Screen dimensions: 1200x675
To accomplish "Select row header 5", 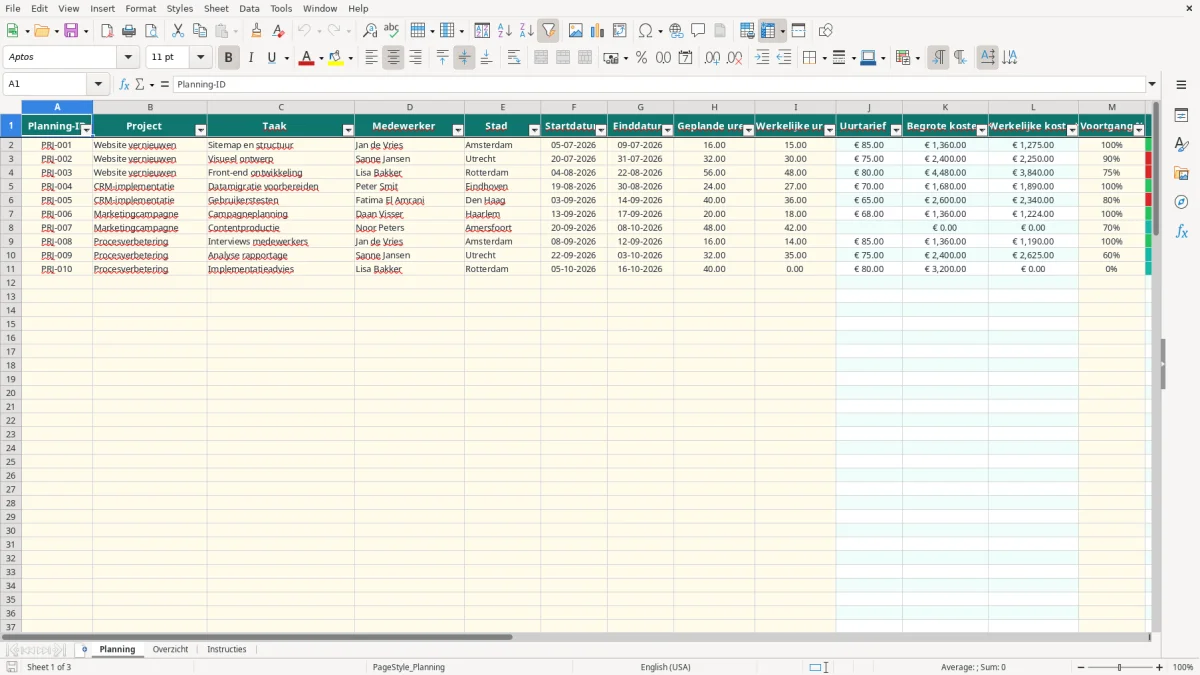I will [11, 186].
